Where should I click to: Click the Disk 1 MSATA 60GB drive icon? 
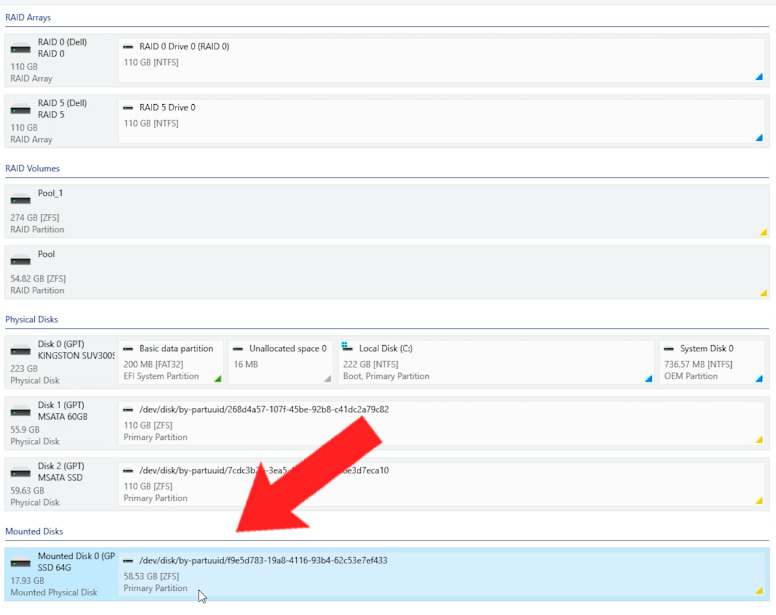21,411
